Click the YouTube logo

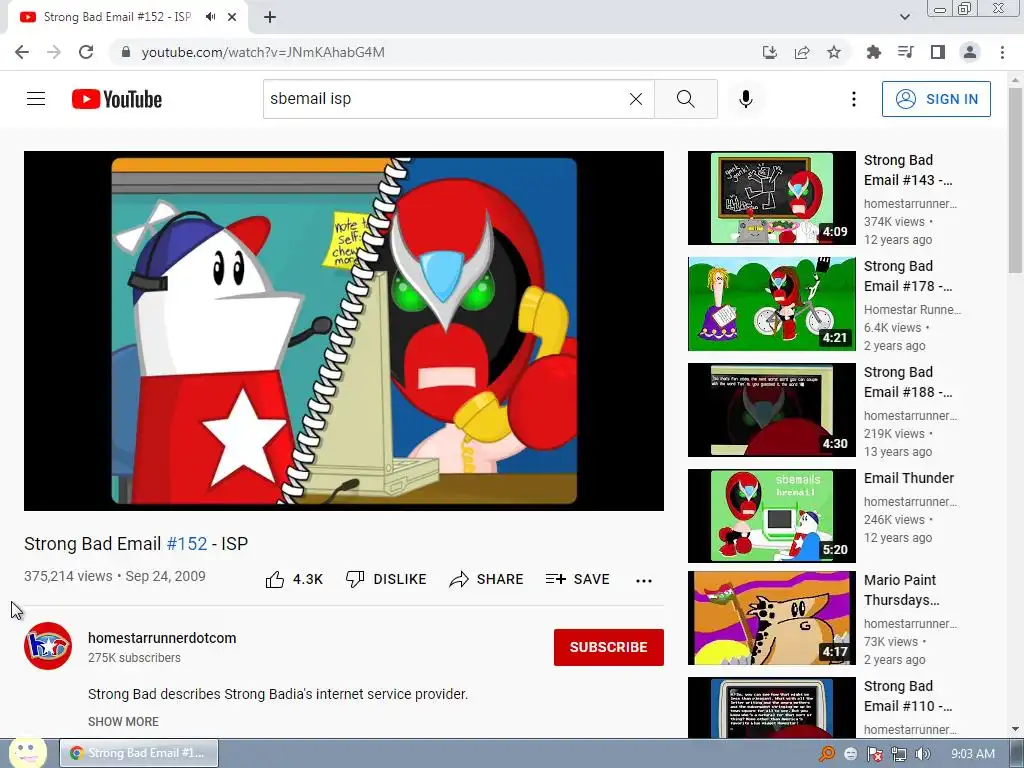(117, 99)
